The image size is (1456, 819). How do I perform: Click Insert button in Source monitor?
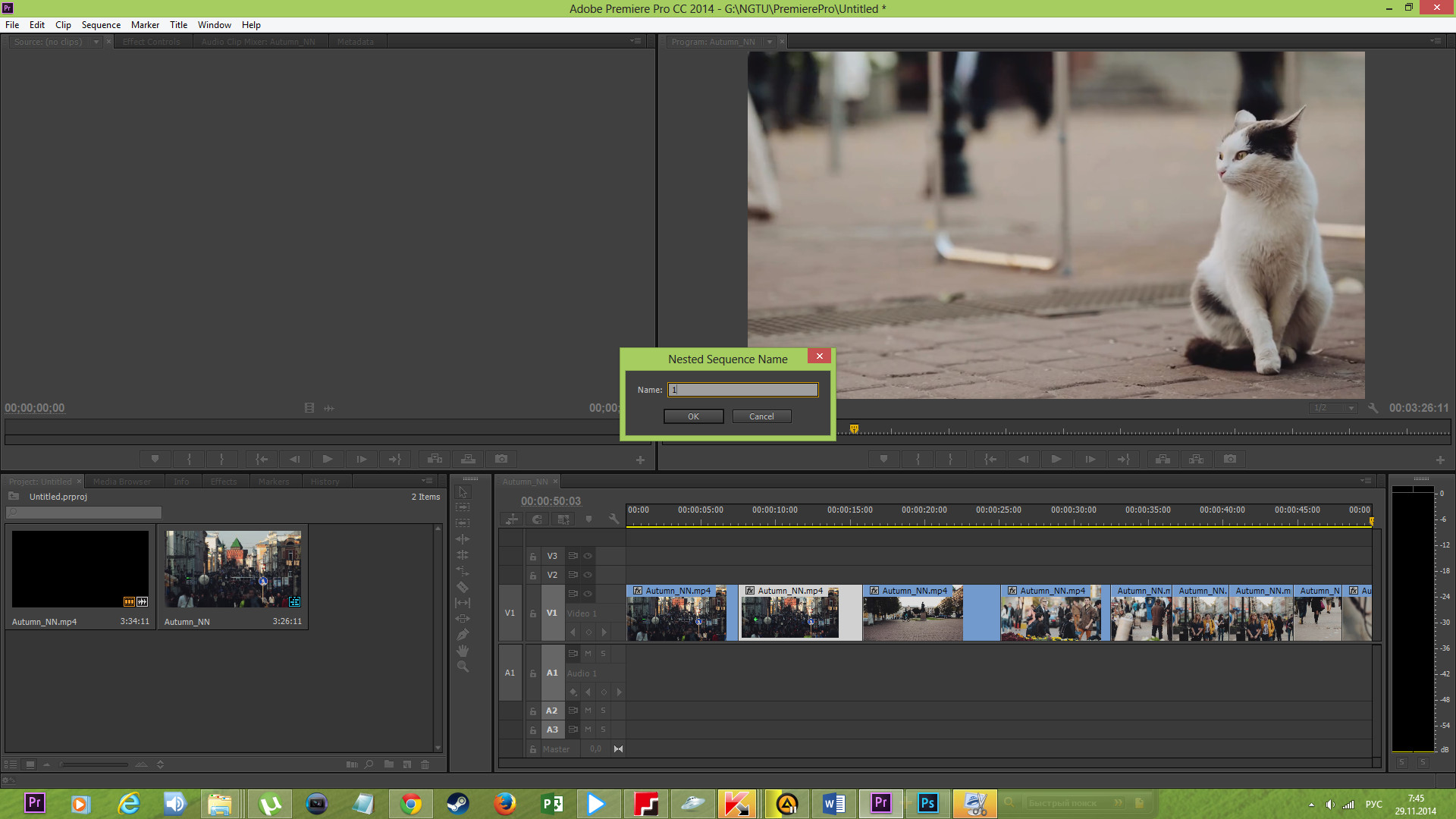435,459
